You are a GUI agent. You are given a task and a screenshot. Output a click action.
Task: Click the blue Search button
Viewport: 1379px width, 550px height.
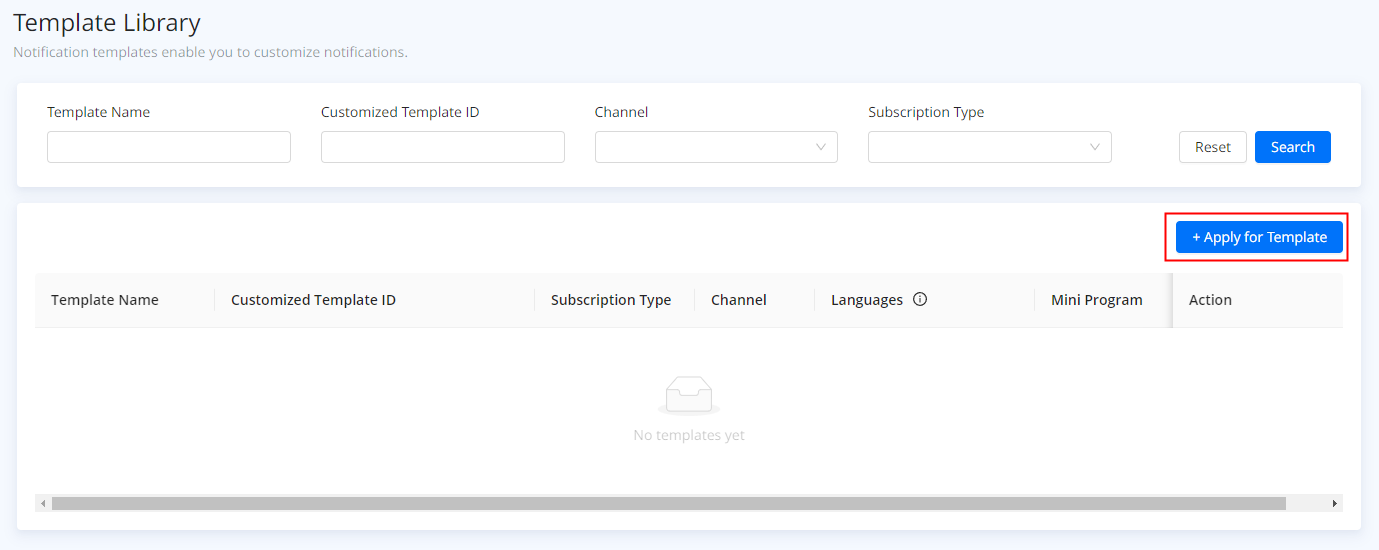pyautogui.click(x=1292, y=147)
